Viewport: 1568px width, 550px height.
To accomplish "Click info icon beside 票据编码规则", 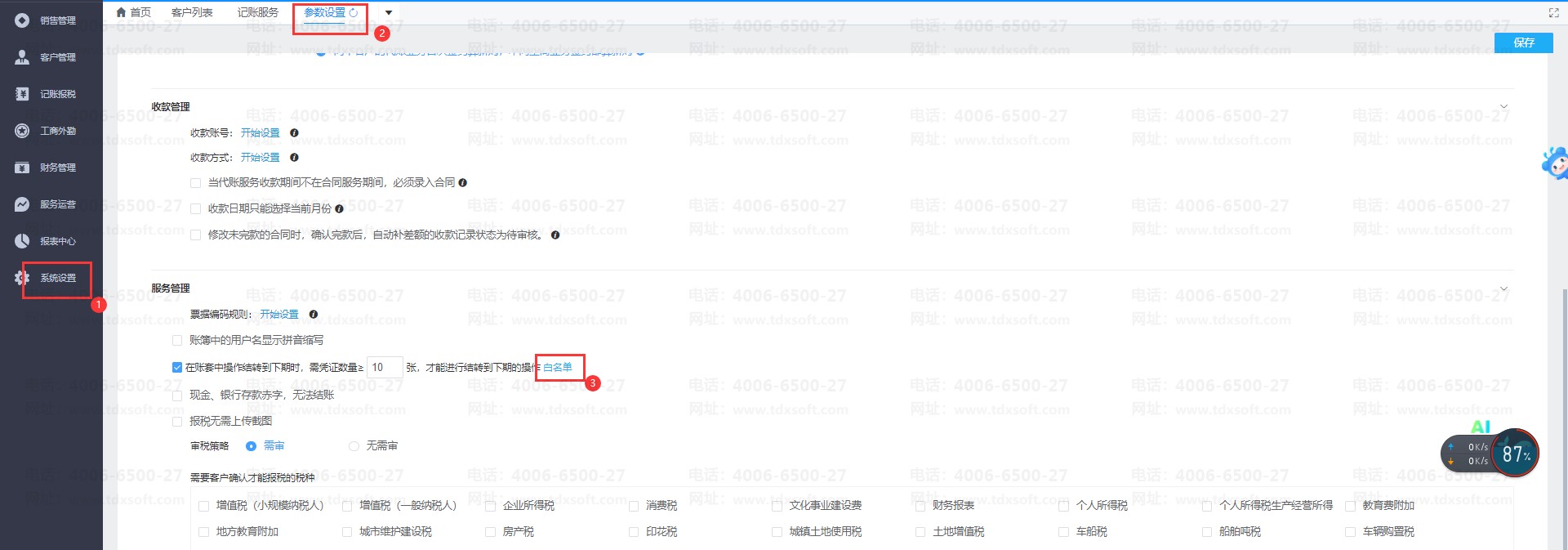I will point(314,314).
